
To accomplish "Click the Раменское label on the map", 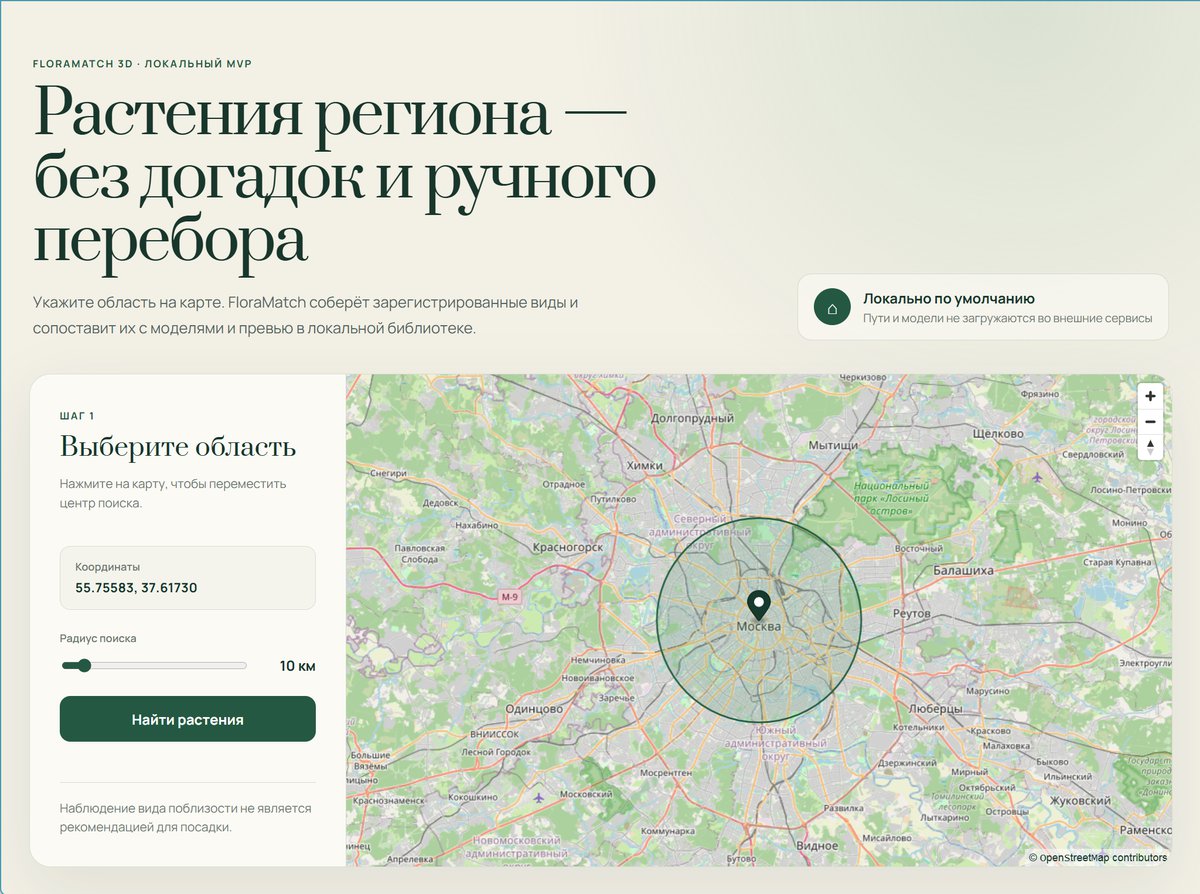I will [1144, 830].
